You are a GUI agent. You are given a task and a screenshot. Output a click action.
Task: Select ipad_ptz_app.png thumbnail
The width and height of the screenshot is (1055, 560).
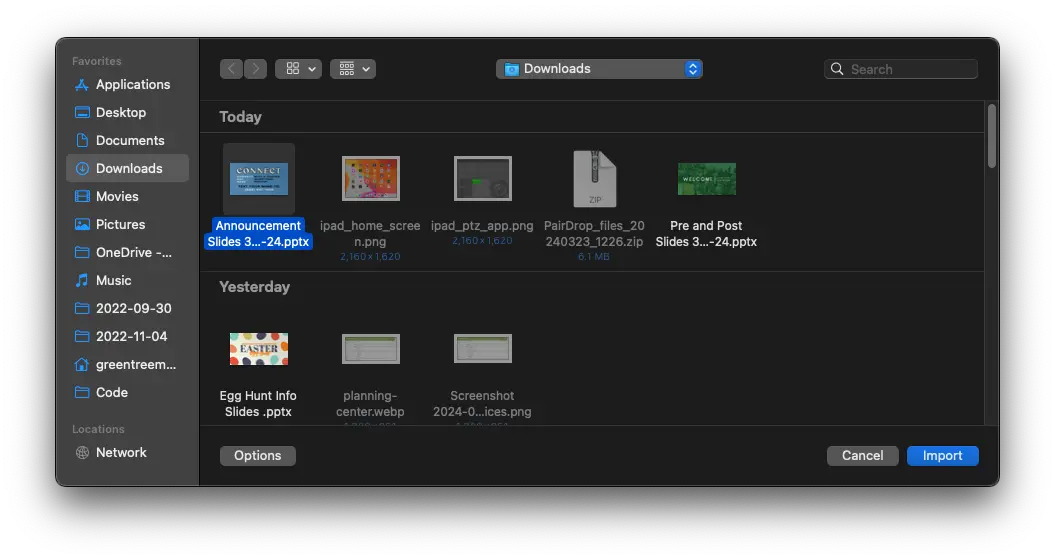[482, 178]
